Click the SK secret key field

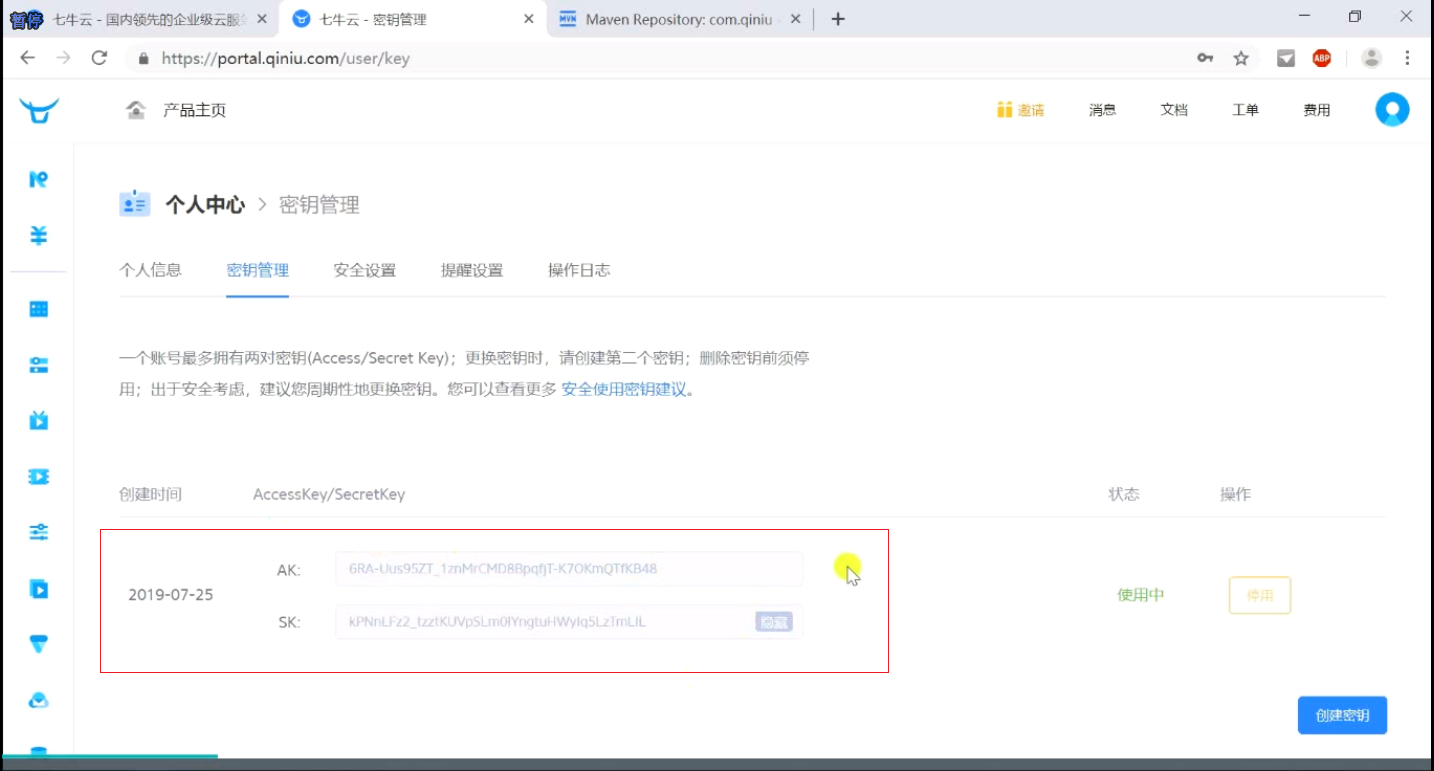569,622
